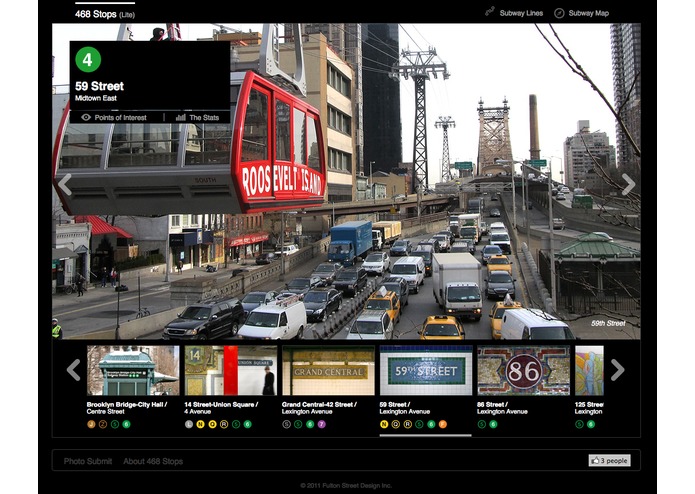Open The Stats tab

[x=197, y=117]
